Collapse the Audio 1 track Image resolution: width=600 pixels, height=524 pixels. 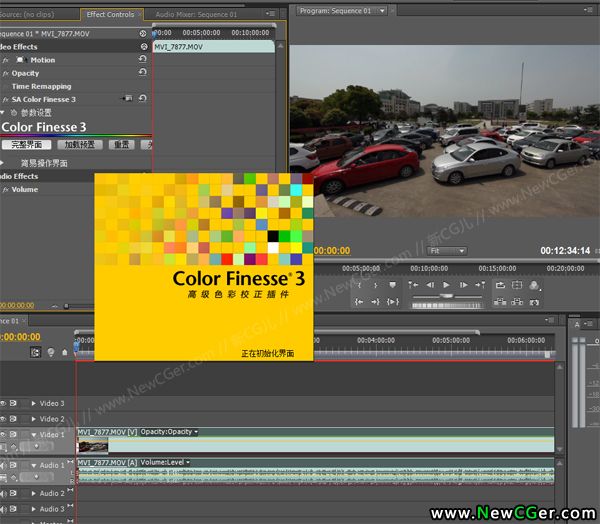tap(34, 465)
